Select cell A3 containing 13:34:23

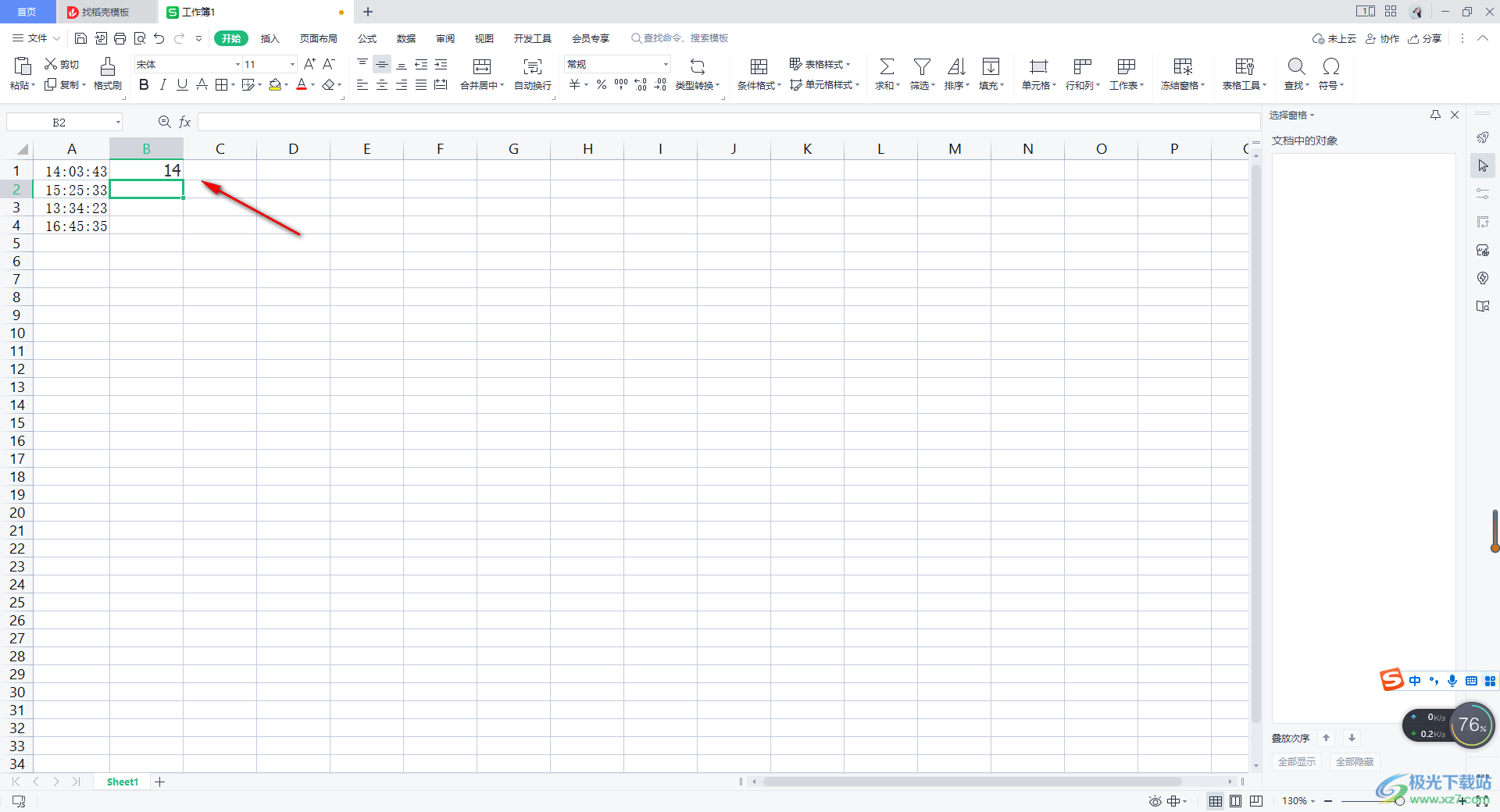tap(71, 208)
